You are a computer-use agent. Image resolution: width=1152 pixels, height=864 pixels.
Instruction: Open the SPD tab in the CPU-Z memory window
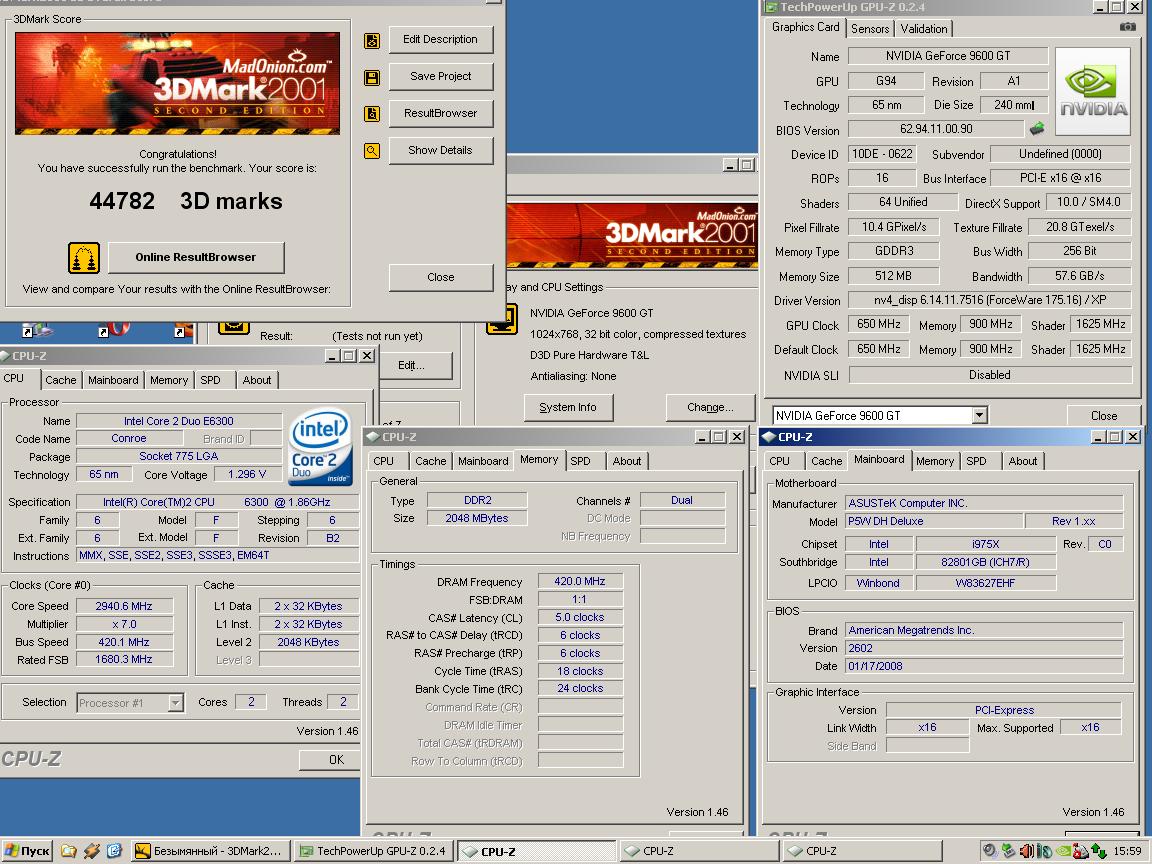pyautogui.click(x=580, y=461)
